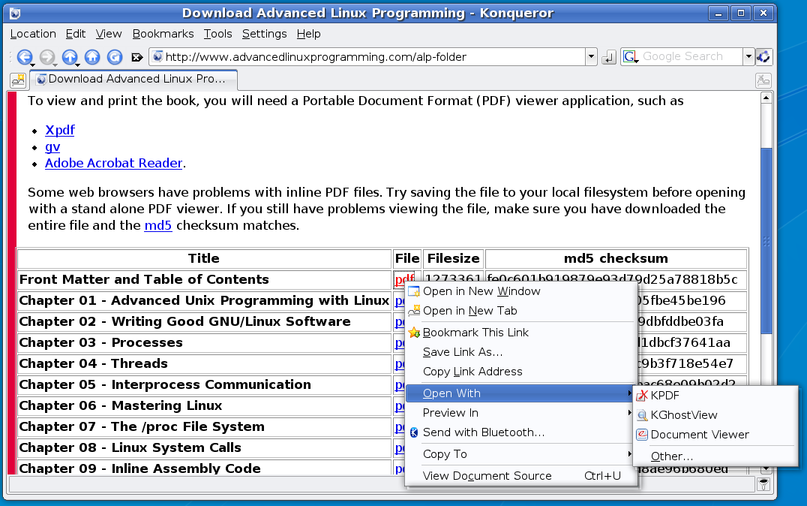Click the Bookmark This Link star icon
The height and width of the screenshot is (506, 807).
point(414,333)
